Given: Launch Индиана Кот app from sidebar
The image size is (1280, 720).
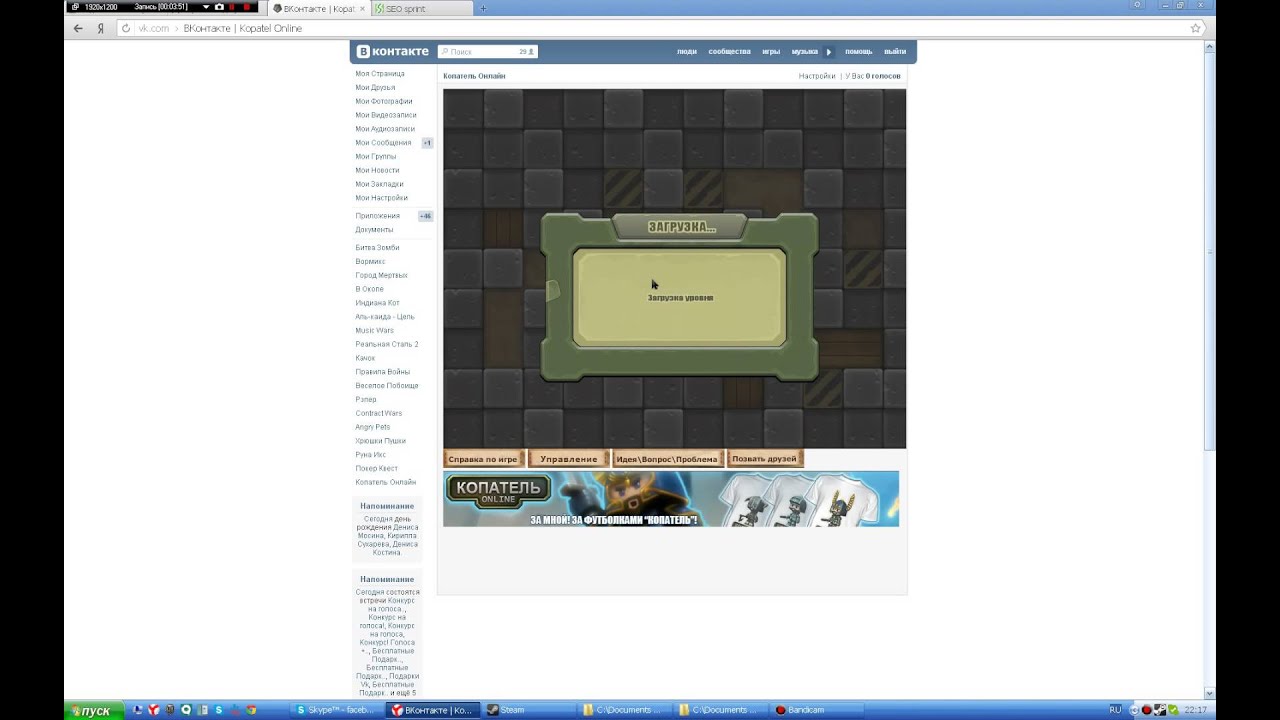Looking at the screenshot, I should pos(377,303).
